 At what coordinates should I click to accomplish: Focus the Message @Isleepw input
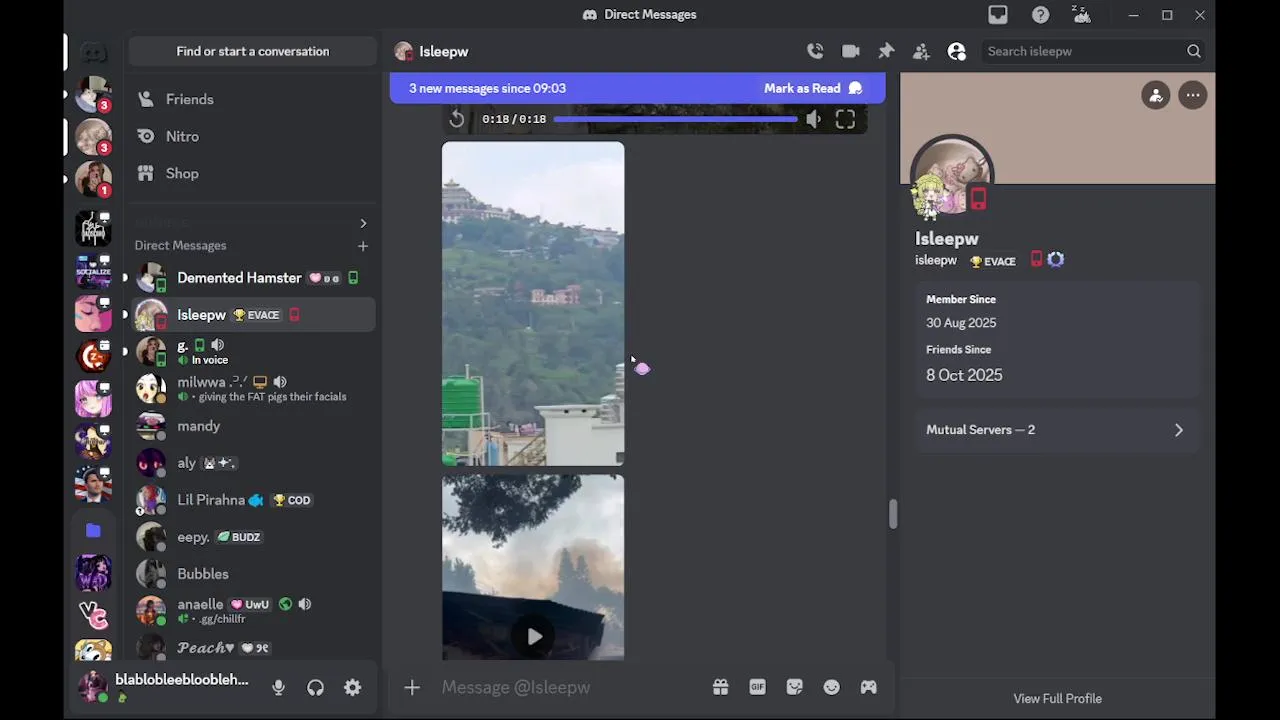tap(570, 687)
